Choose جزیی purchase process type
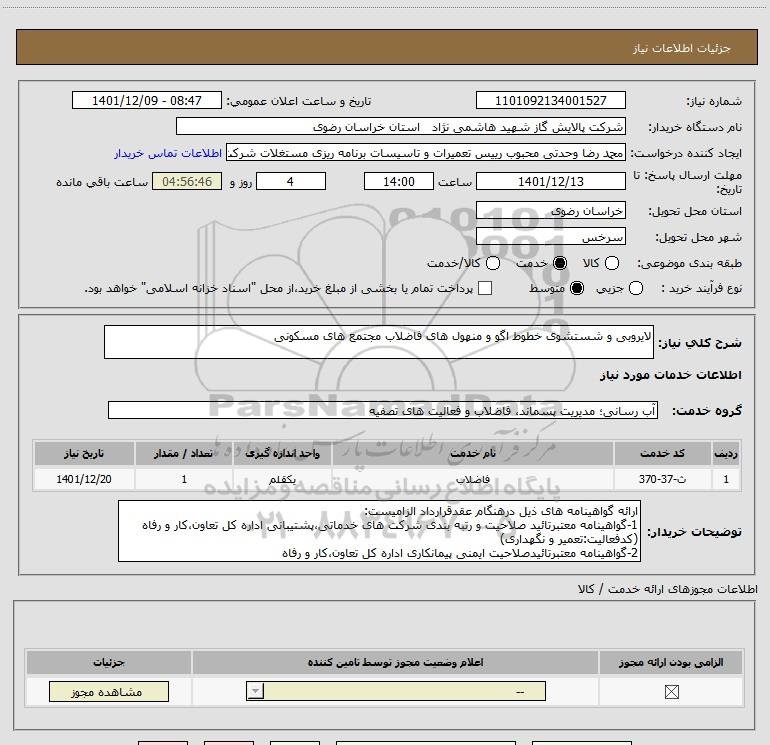The height and width of the screenshot is (745, 770). tap(635, 288)
